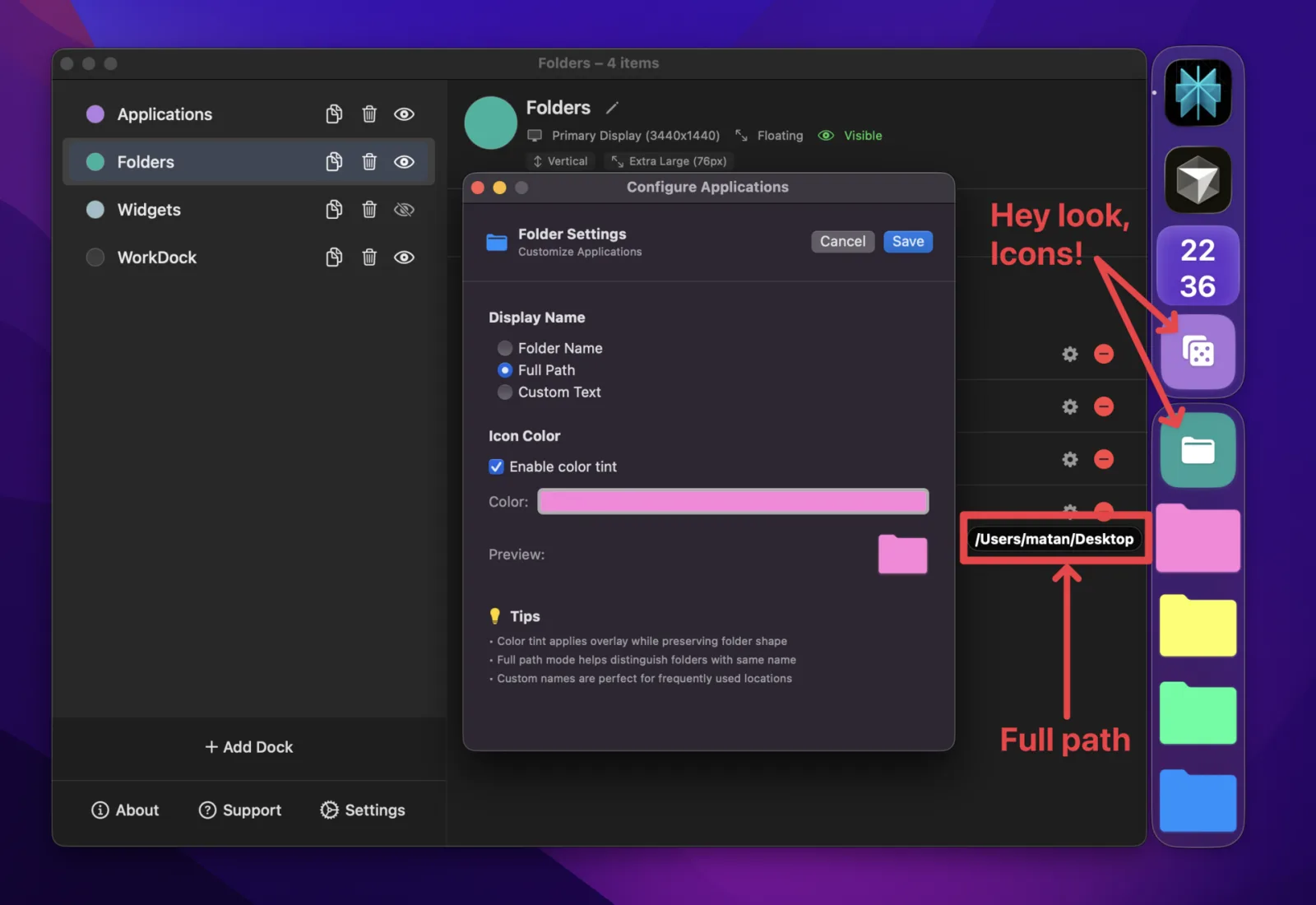Click the clock widget showing 22 36
Screen dimensions: 1316x905
point(1198,267)
